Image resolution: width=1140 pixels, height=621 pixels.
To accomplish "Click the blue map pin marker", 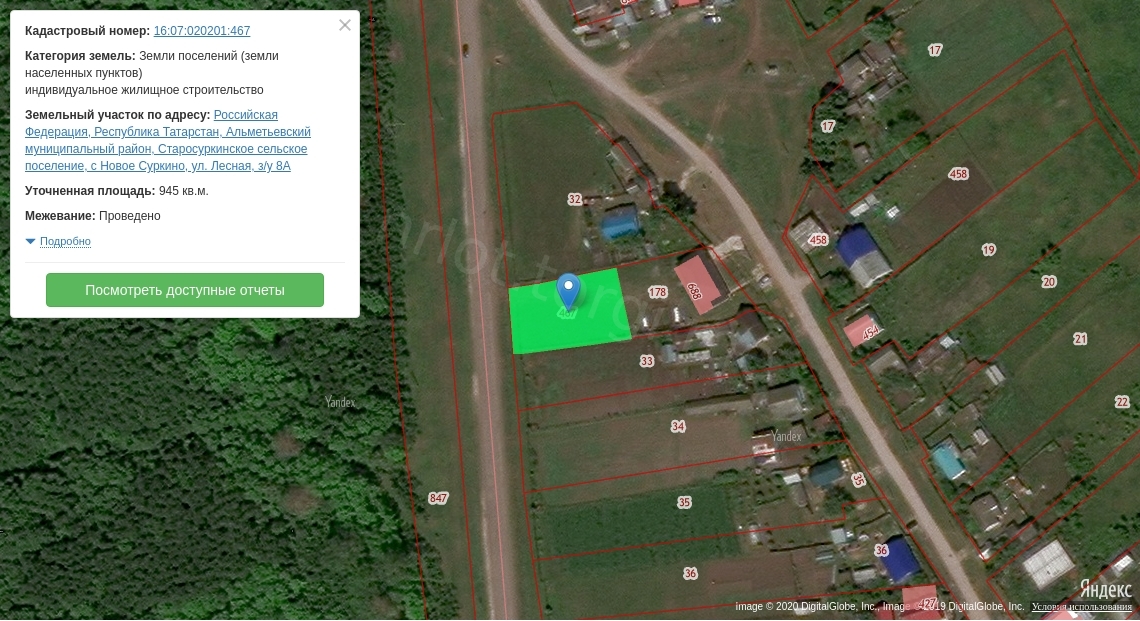I will (x=568, y=289).
